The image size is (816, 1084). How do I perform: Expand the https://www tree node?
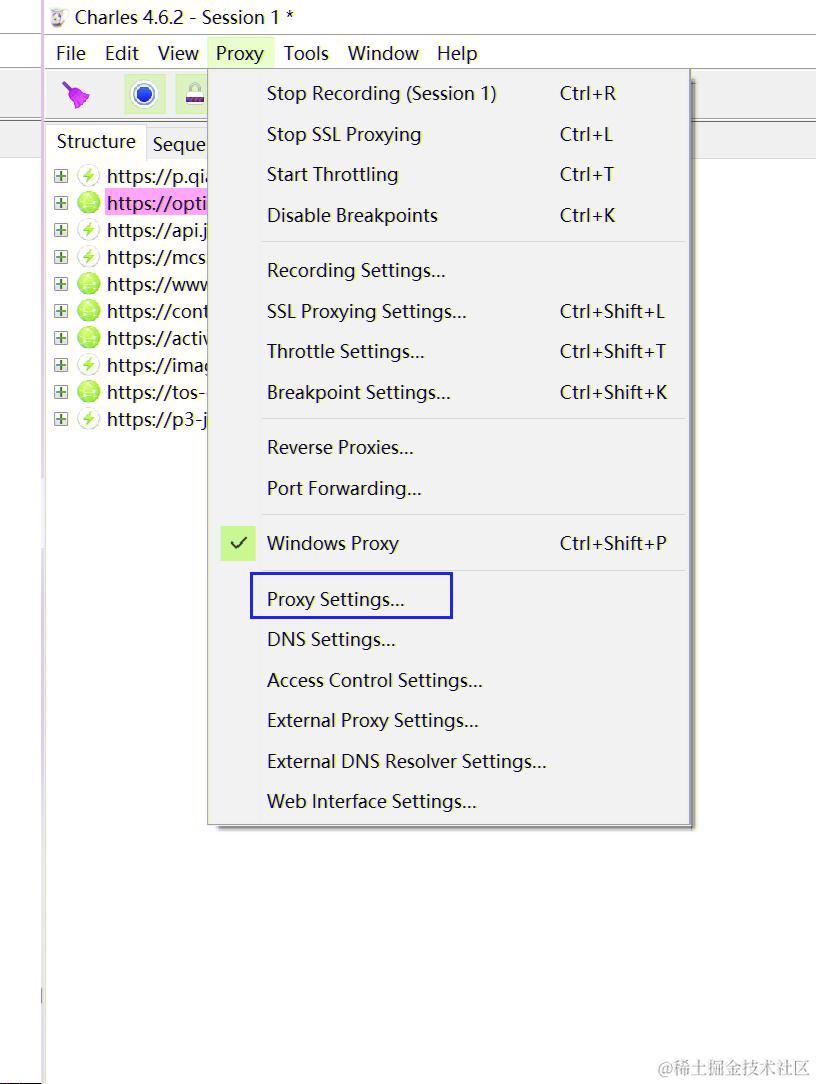pyautogui.click(x=61, y=283)
